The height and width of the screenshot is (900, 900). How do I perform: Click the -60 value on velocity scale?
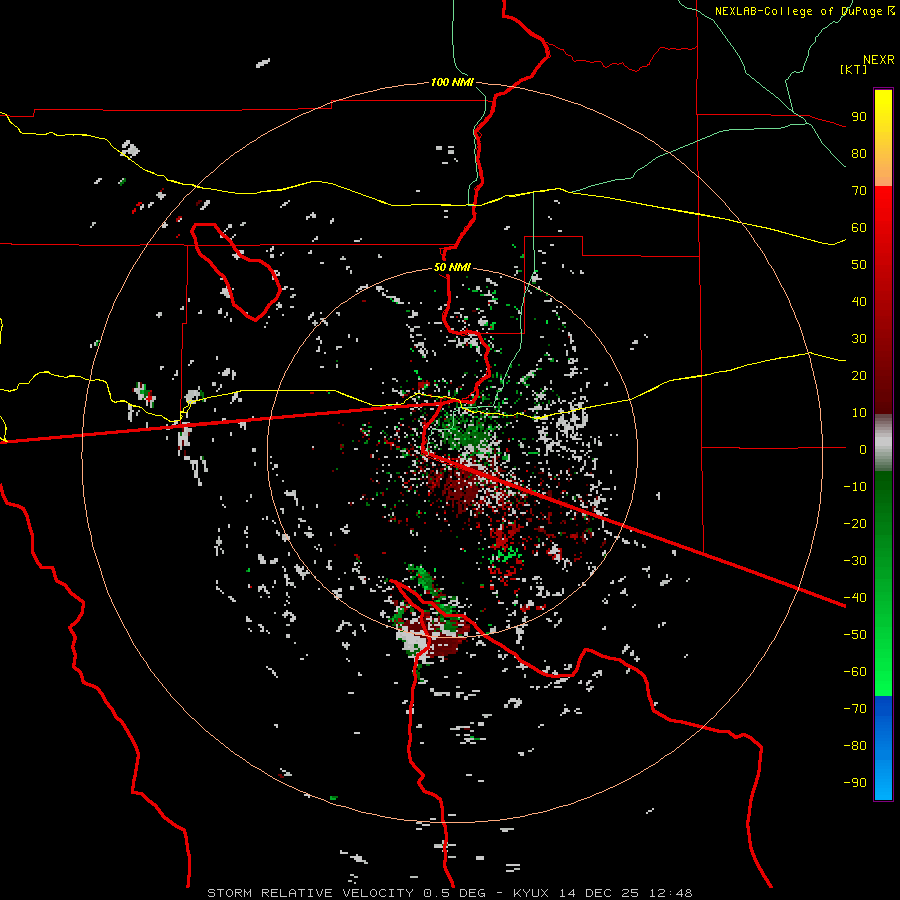click(x=855, y=672)
